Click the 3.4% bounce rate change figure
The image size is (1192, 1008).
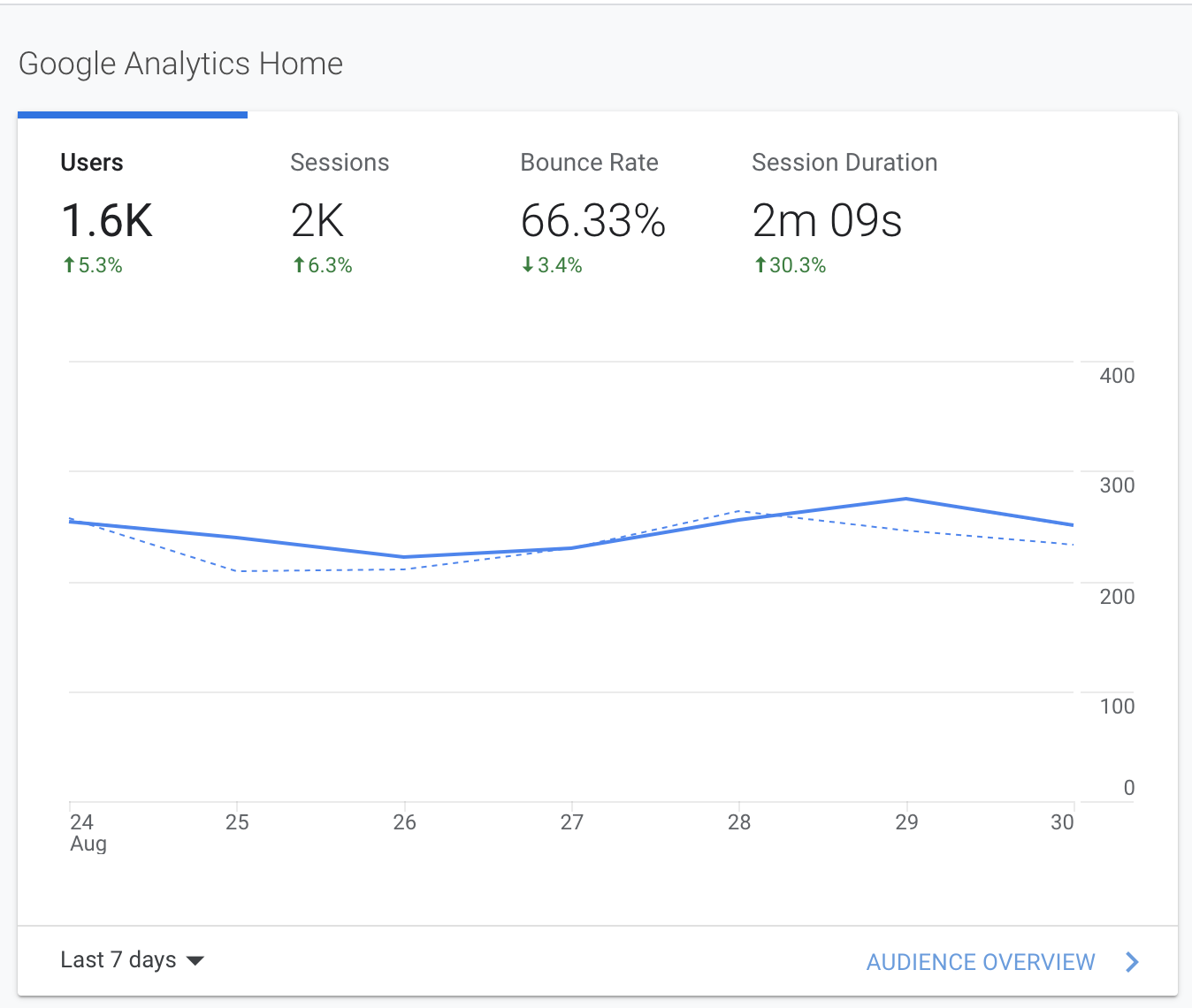[561, 265]
